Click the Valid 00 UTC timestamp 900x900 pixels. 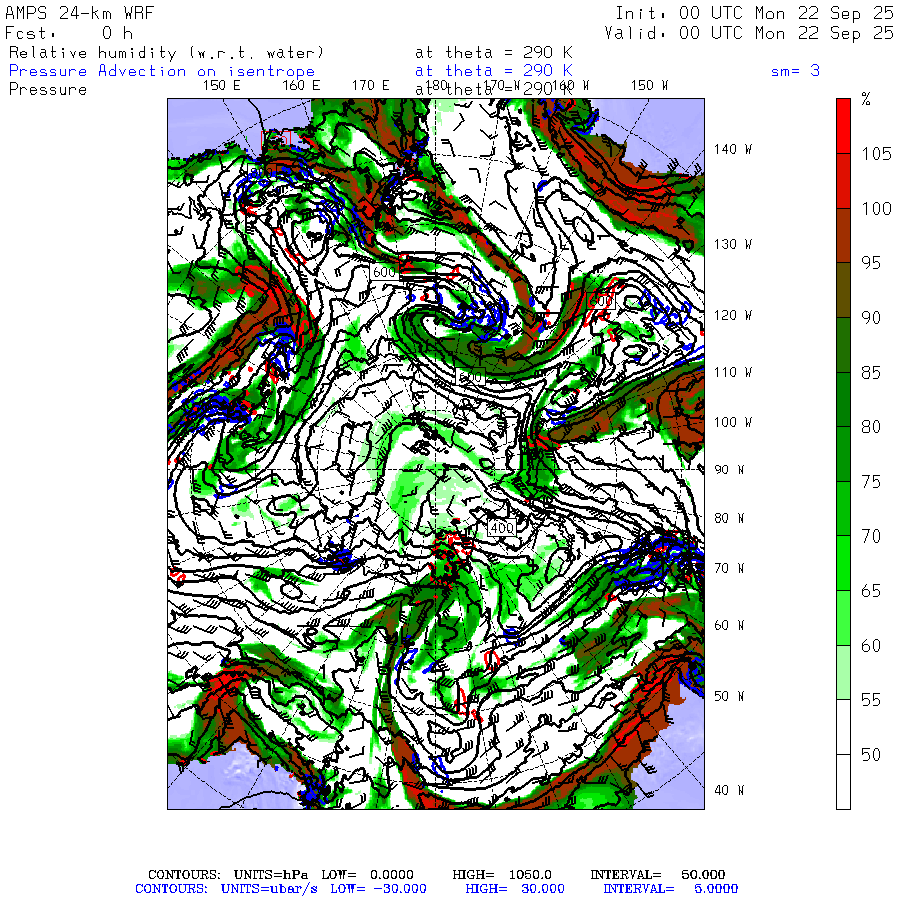tap(749, 33)
